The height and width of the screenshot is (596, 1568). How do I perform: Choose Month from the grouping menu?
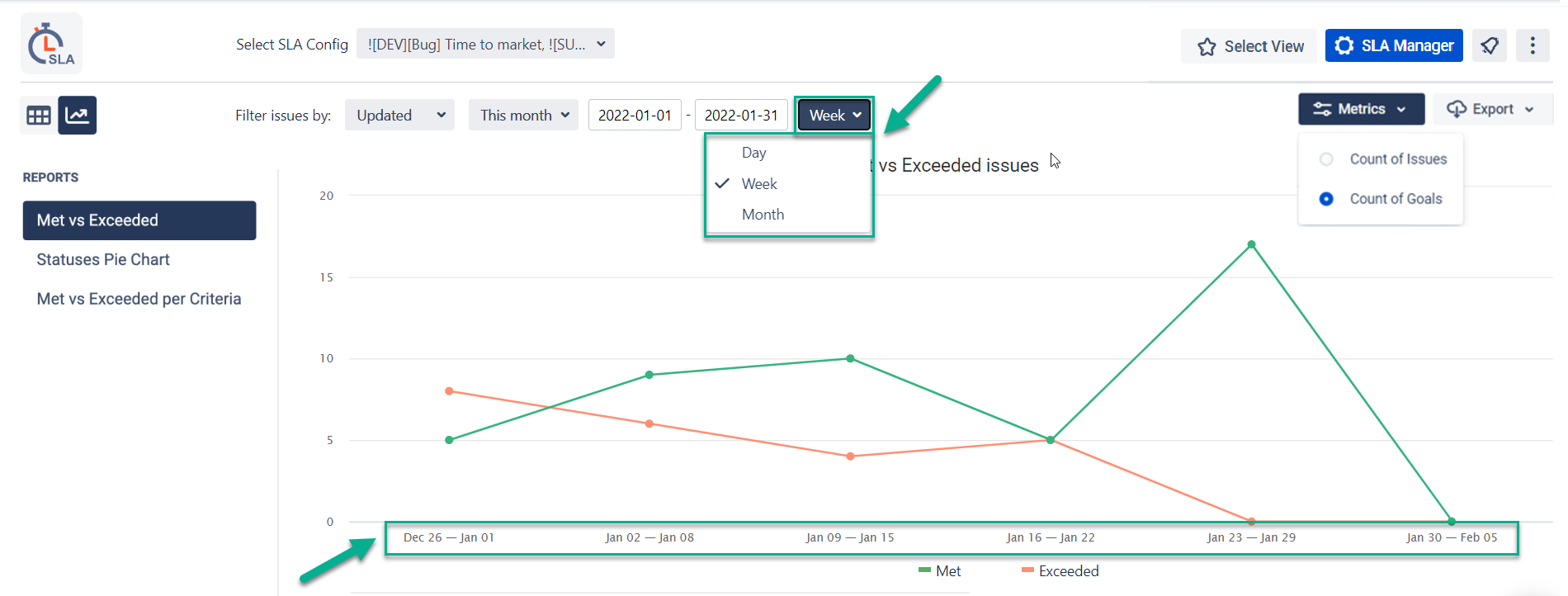pos(763,215)
